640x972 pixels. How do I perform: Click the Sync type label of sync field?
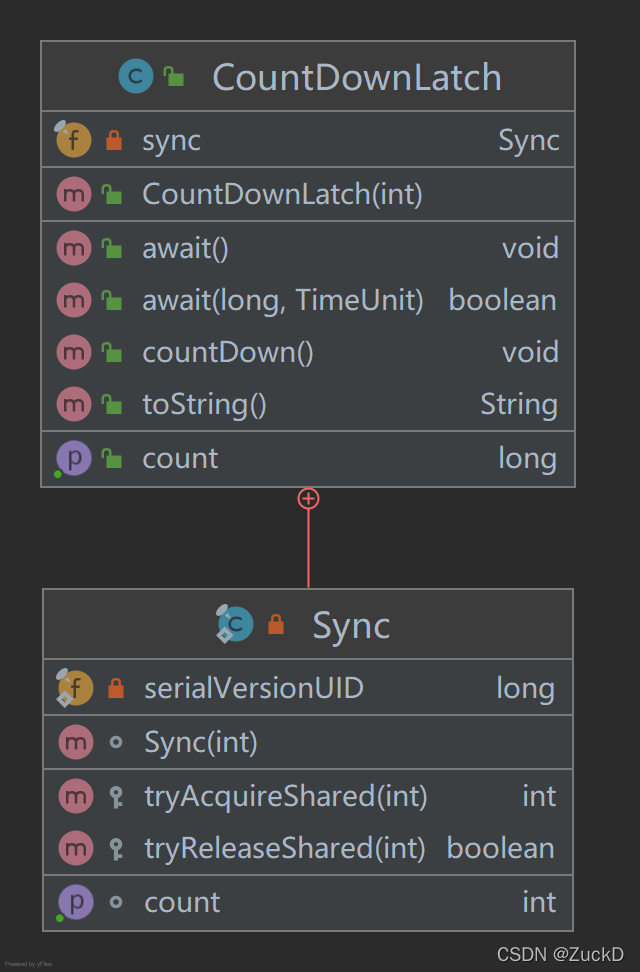pyautogui.click(x=529, y=140)
